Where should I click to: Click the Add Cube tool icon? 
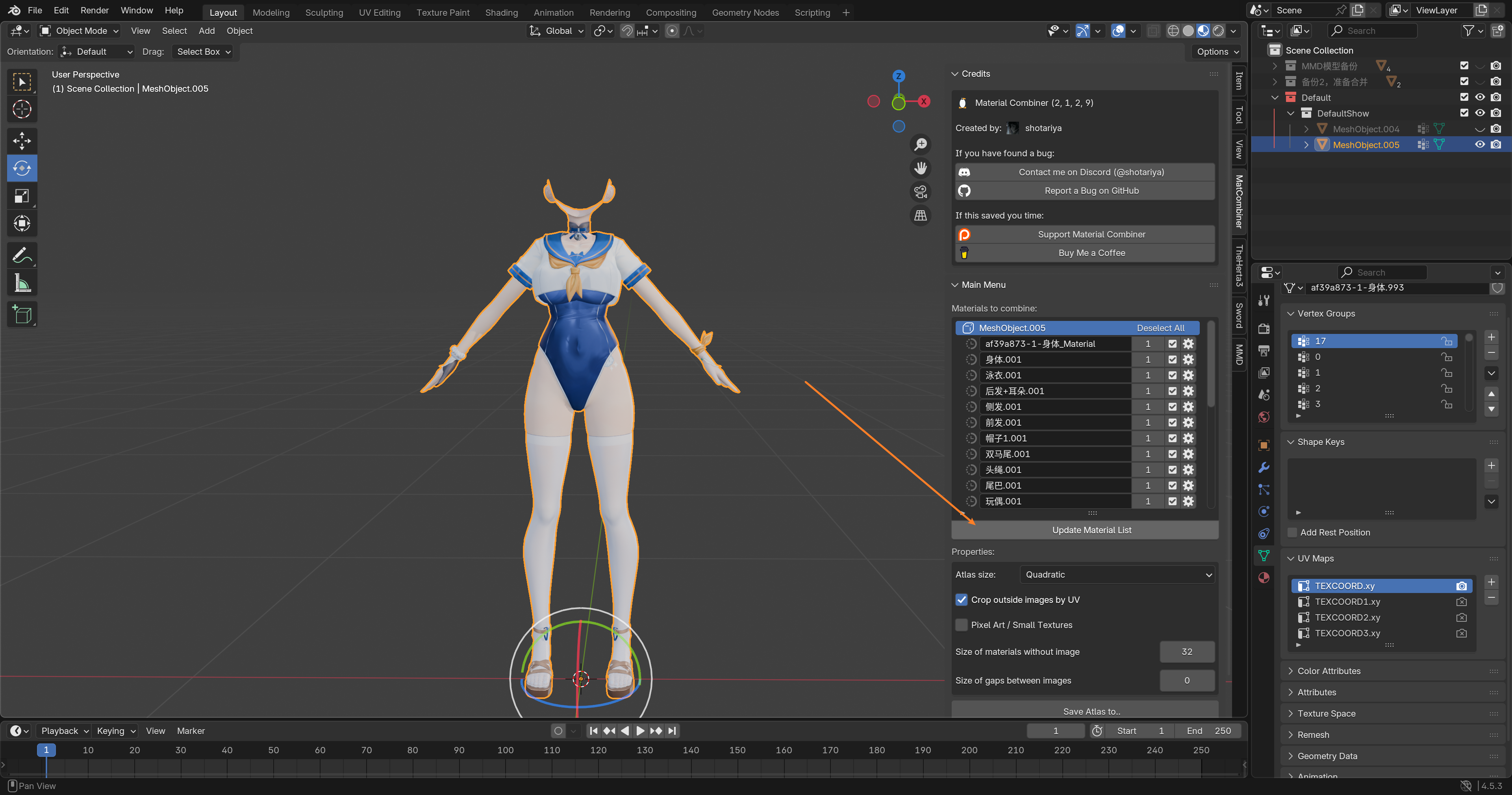[22, 315]
